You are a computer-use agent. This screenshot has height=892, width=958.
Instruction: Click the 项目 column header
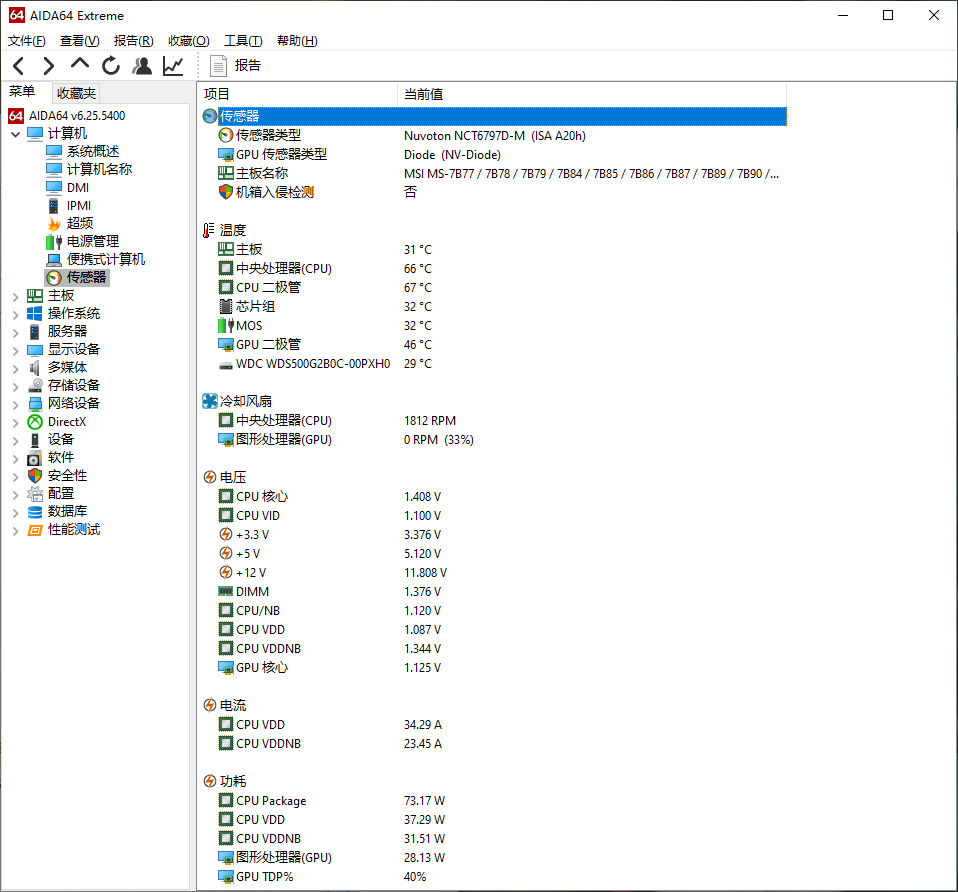pyautogui.click(x=298, y=94)
